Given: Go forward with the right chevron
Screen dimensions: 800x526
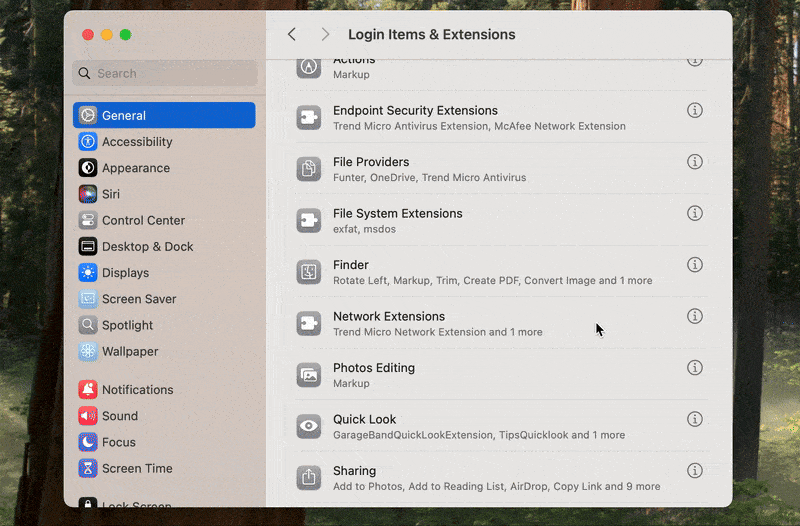Looking at the screenshot, I should point(325,34).
